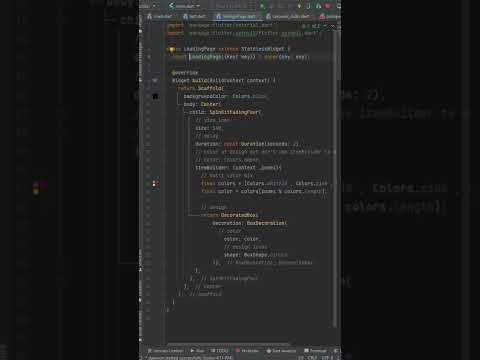The image size is (480, 360).
Task: Click the "body: Center(" code line
Action: tap(202, 104)
